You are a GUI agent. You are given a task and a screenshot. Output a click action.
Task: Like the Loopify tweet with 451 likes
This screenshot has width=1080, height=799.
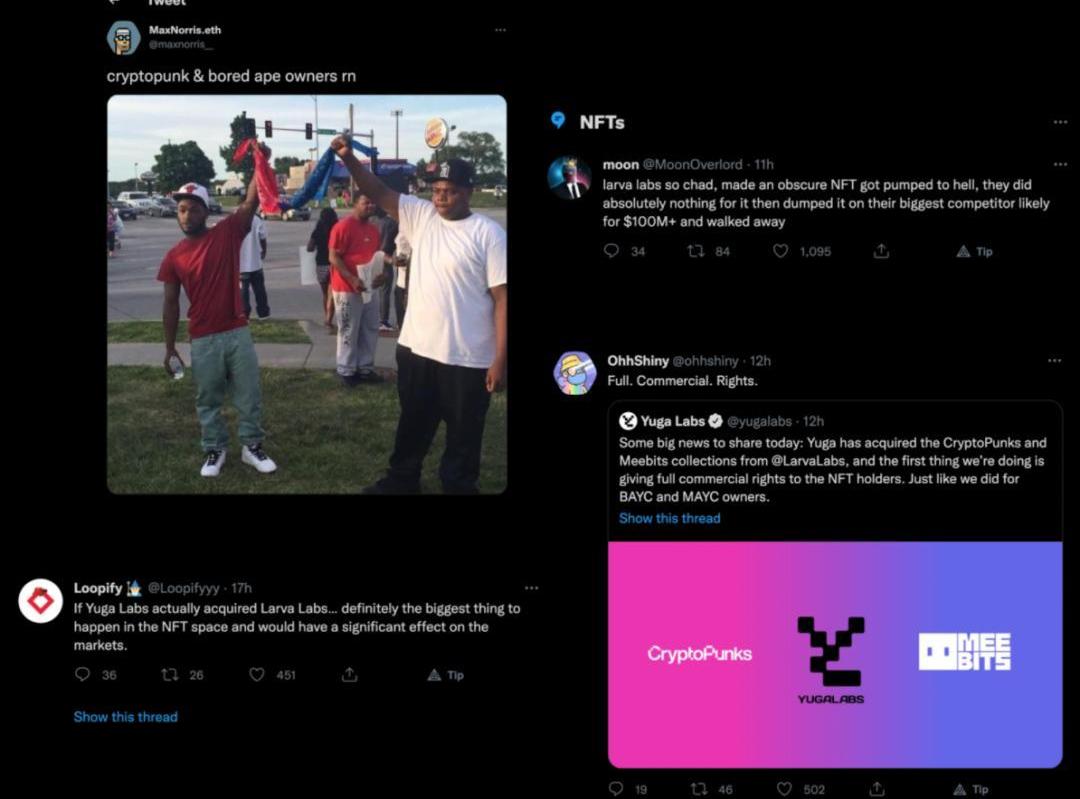(x=257, y=674)
